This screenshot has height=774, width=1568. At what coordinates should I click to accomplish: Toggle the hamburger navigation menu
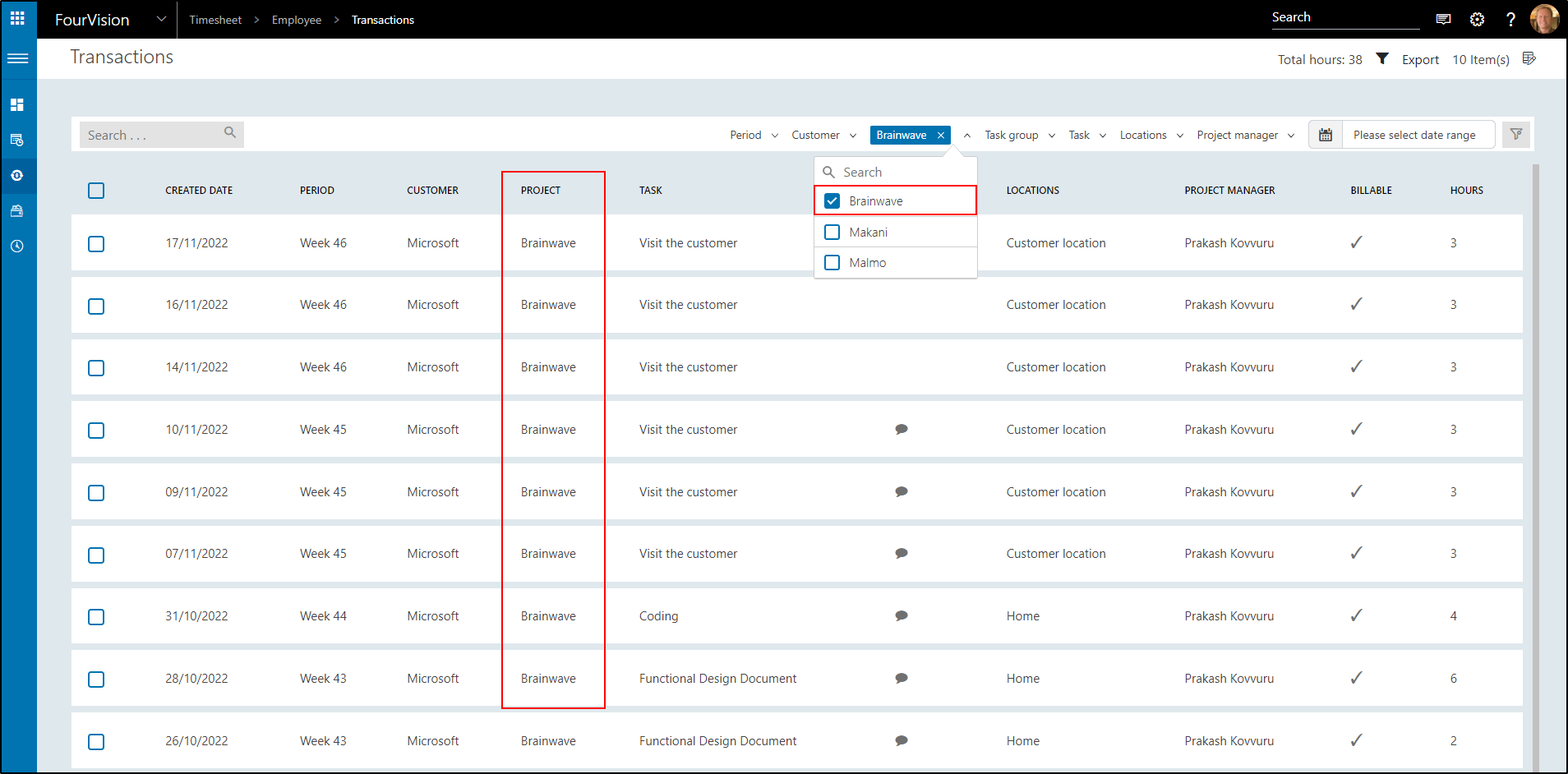point(17,58)
